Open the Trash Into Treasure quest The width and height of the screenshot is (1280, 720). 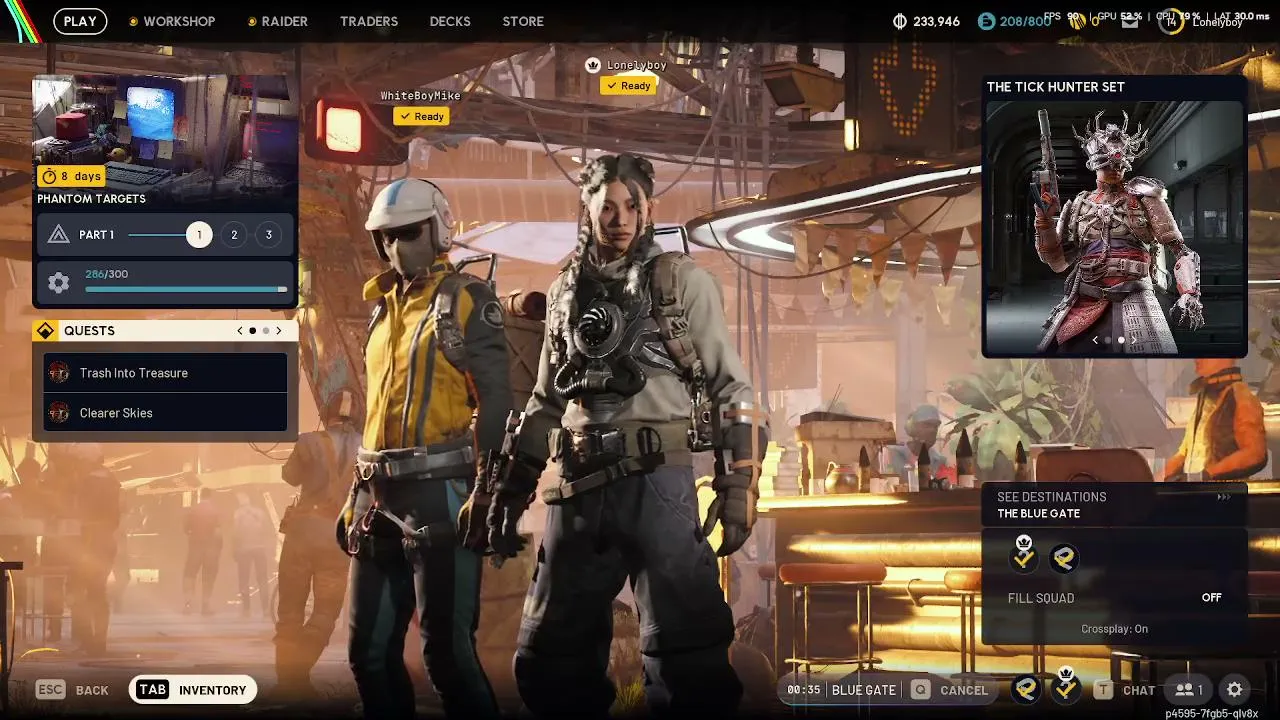(x=165, y=373)
